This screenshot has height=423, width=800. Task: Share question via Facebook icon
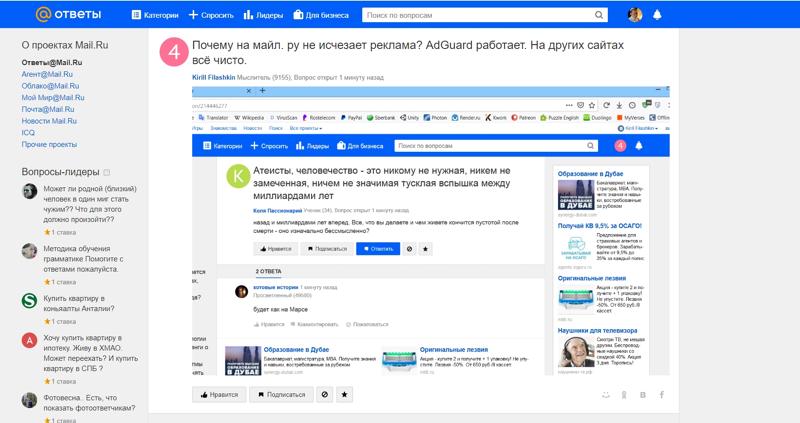pyautogui.click(x=661, y=395)
